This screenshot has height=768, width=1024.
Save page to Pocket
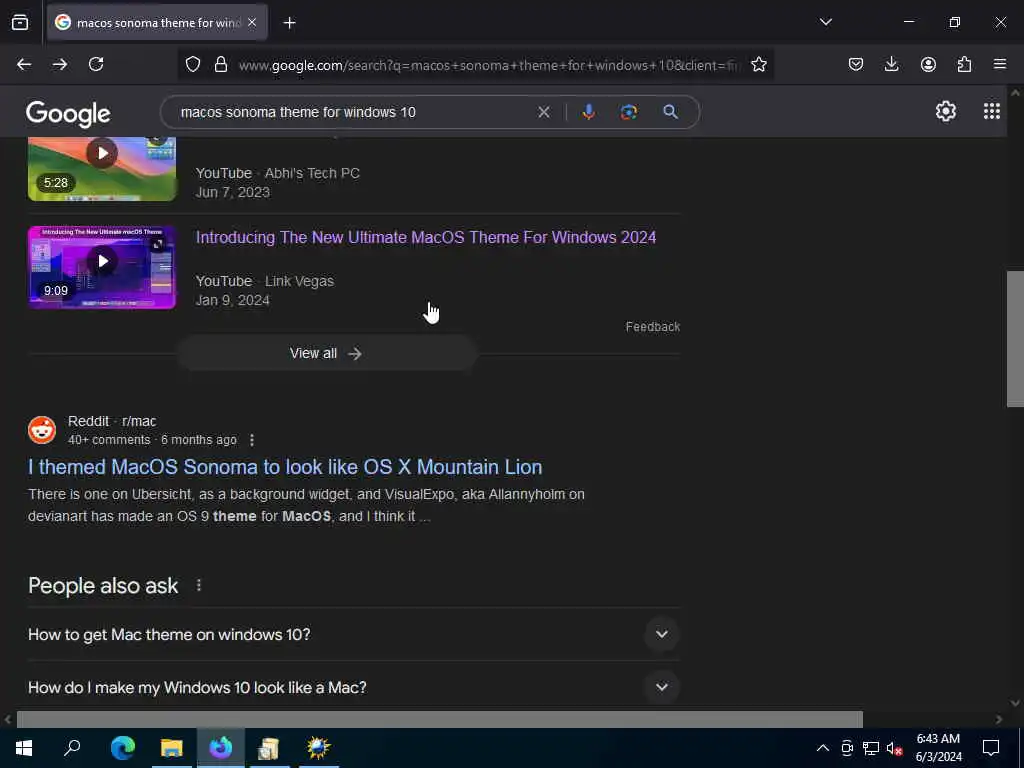tap(856, 64)
